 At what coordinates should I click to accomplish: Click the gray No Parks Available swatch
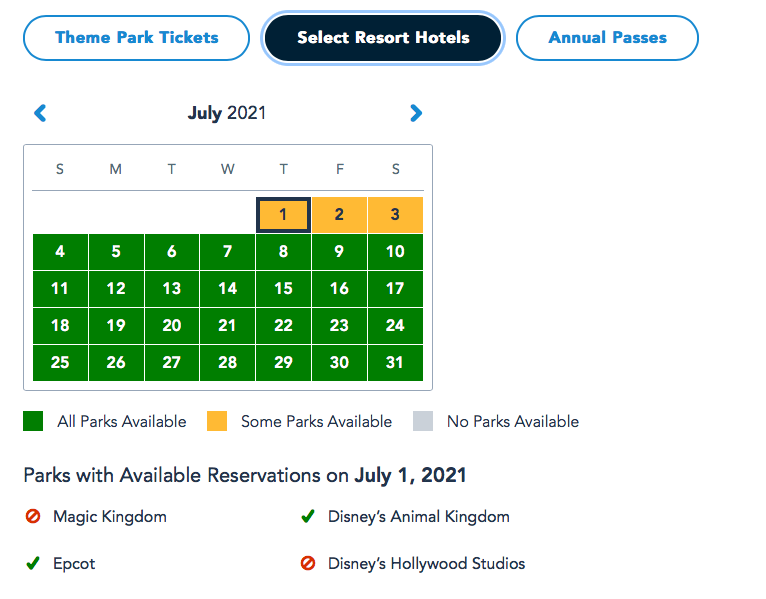tap(423, 421)
